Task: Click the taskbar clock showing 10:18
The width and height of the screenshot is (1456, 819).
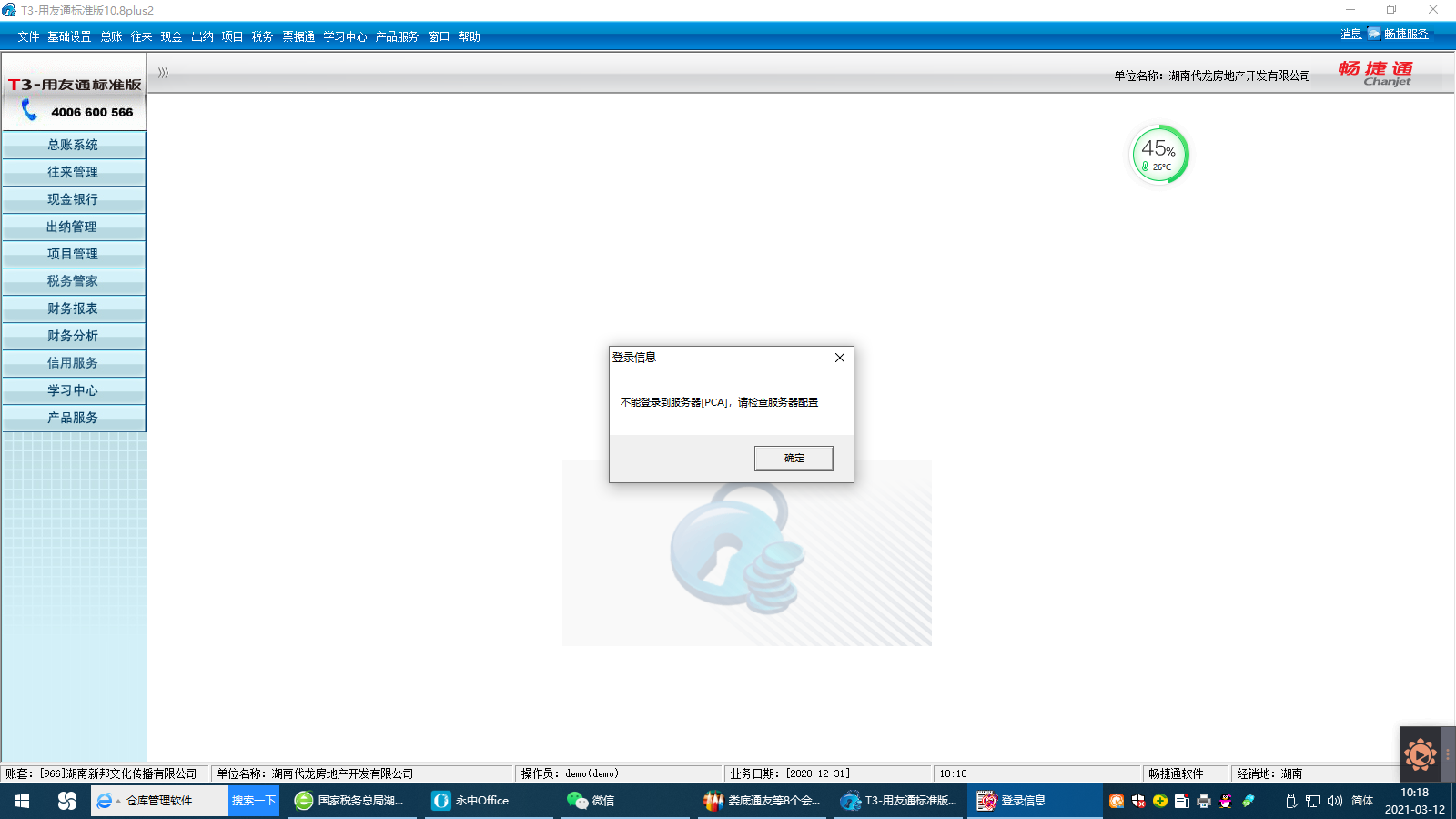Action: click(x=1415, y=801)
